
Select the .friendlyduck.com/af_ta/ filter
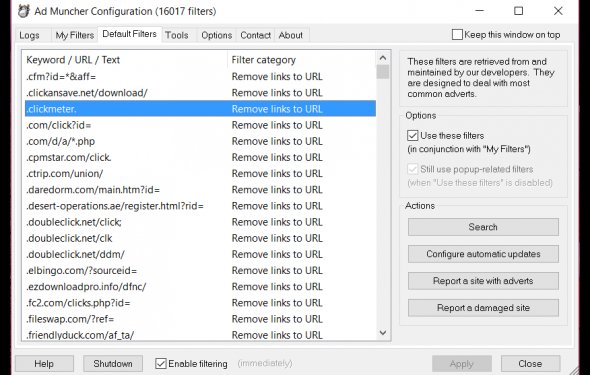coord(200,334)
